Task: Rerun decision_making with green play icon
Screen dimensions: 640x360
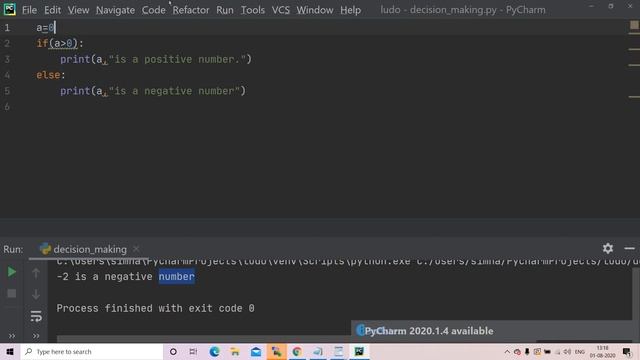Action: (11, 272)
